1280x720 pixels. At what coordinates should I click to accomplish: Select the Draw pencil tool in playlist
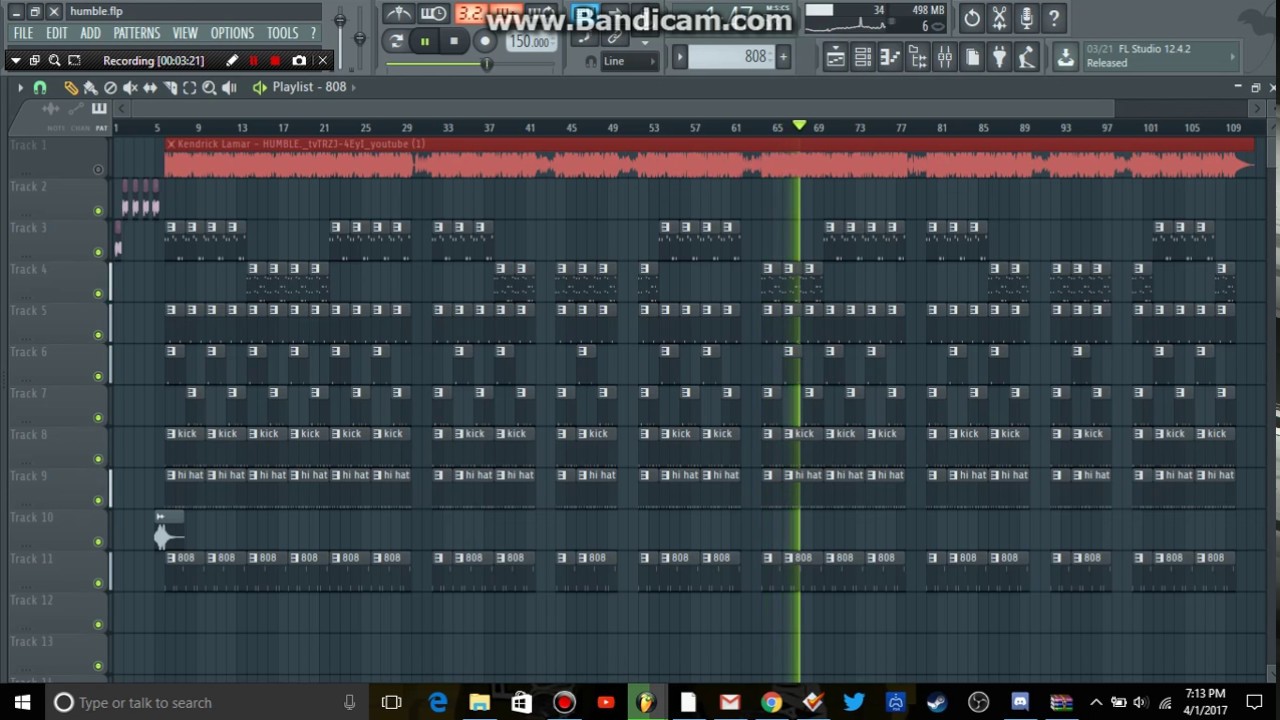point(70,88)
